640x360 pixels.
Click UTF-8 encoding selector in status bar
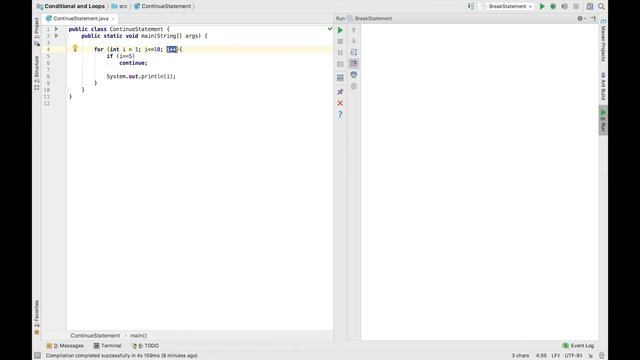tap(573, 356)
